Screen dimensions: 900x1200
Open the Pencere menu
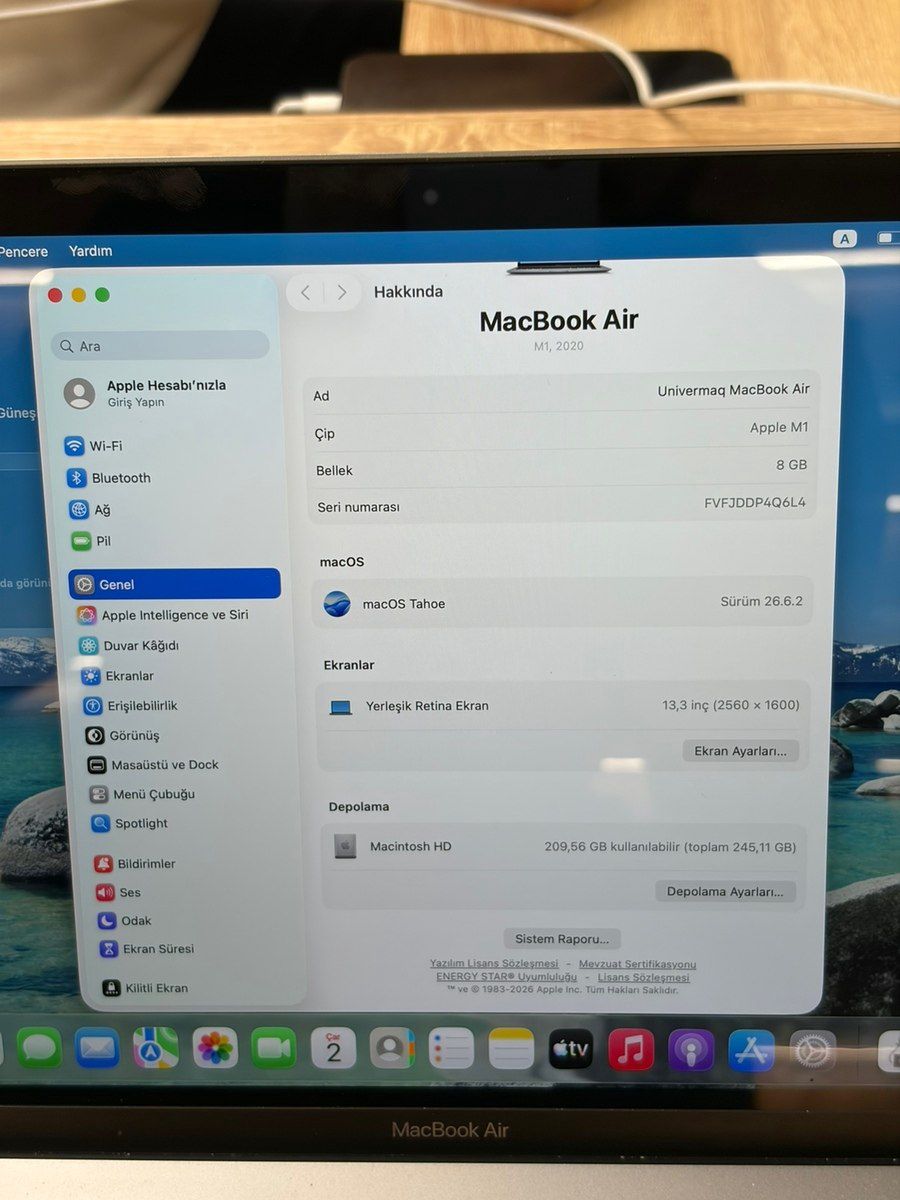pos(23,251)
